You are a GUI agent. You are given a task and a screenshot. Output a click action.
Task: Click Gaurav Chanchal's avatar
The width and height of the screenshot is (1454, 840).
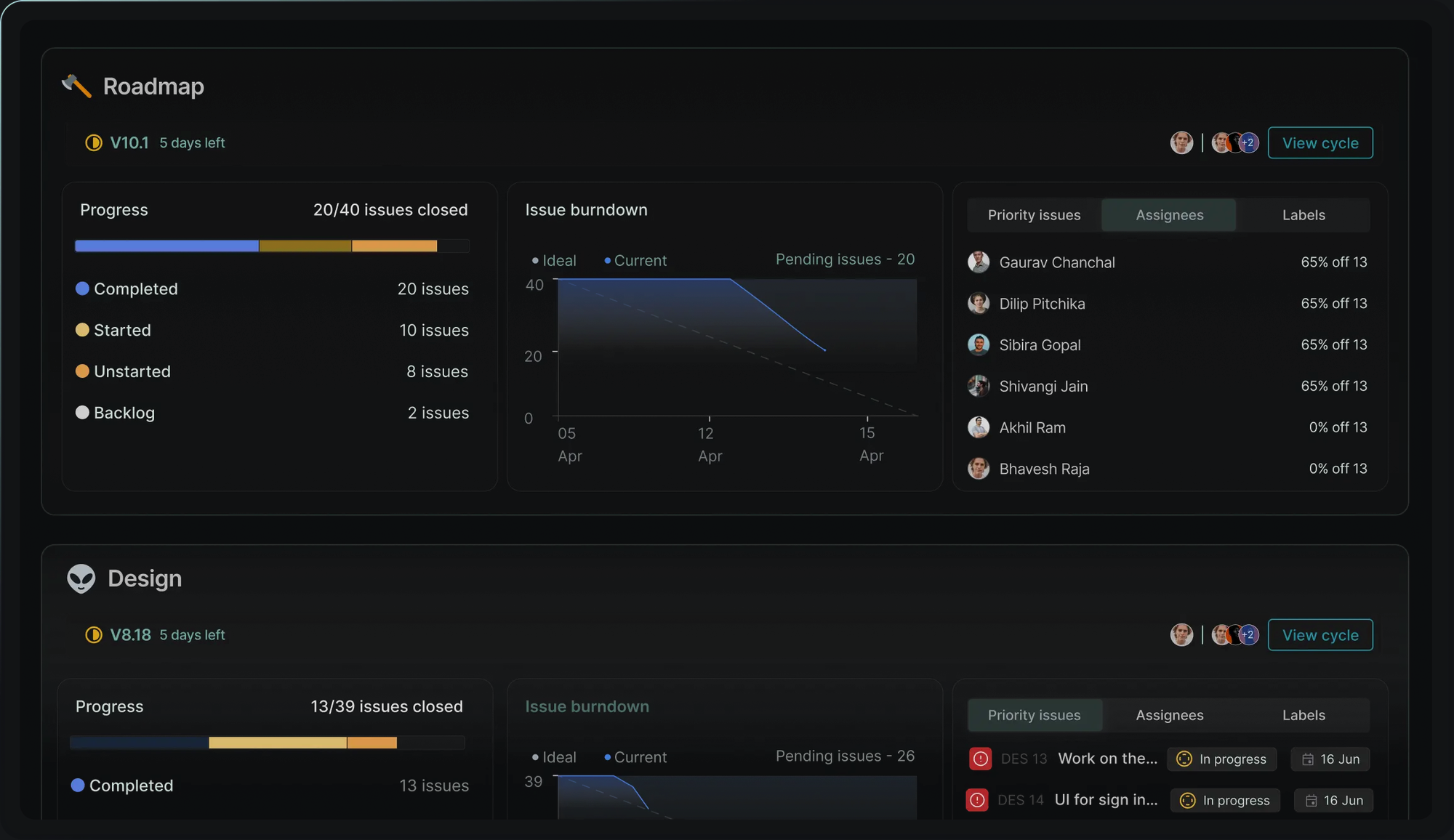coord(979,262)
